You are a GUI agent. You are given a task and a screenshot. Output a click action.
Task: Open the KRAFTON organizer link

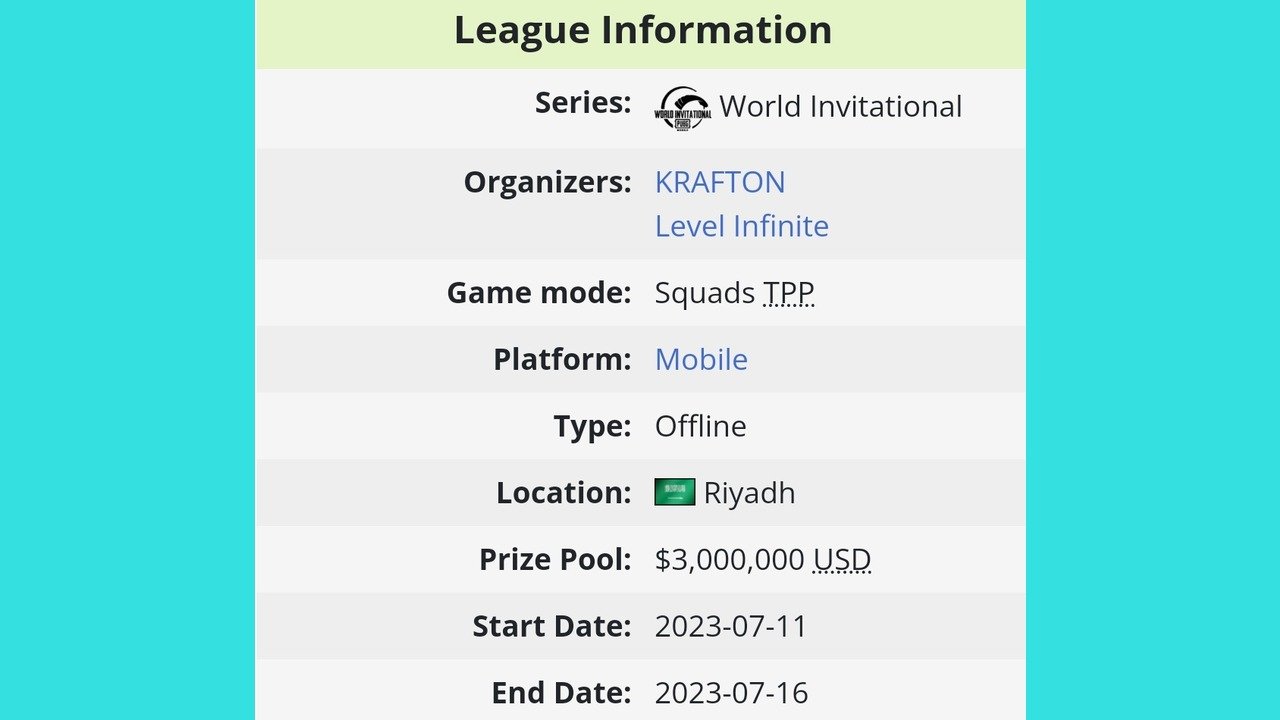[x=720, y=182]
